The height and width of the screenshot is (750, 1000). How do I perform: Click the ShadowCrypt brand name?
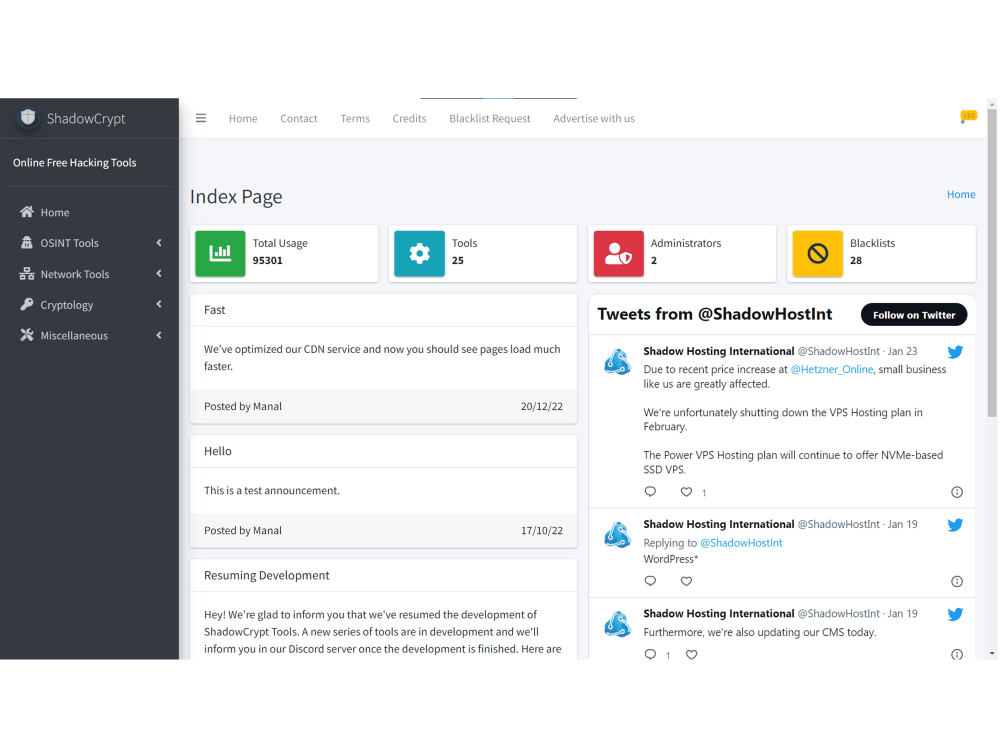pos(86,118)
